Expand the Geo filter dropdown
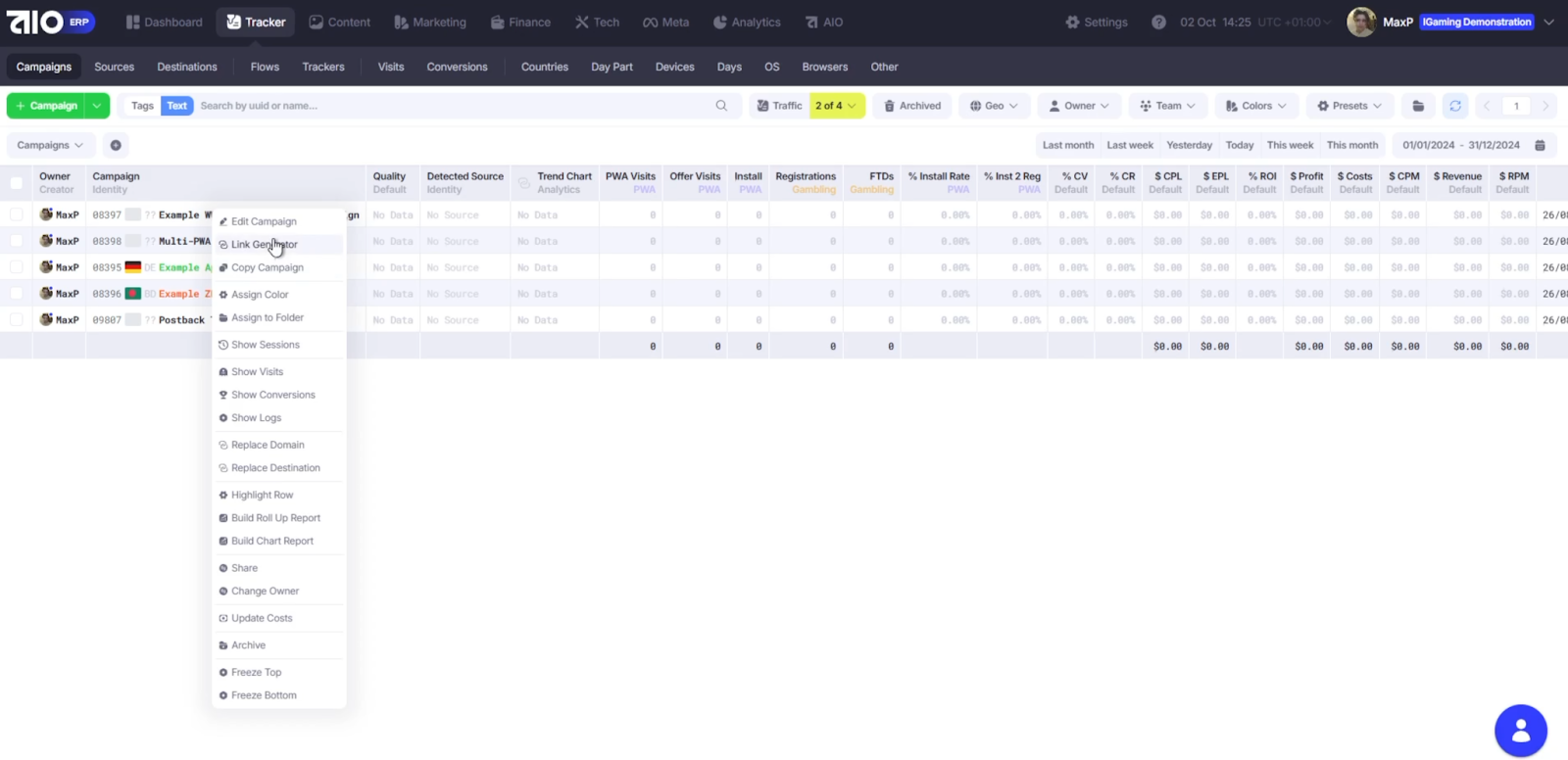The height and width of the screenshot is (760, 1568). click(x=994, y=106)
